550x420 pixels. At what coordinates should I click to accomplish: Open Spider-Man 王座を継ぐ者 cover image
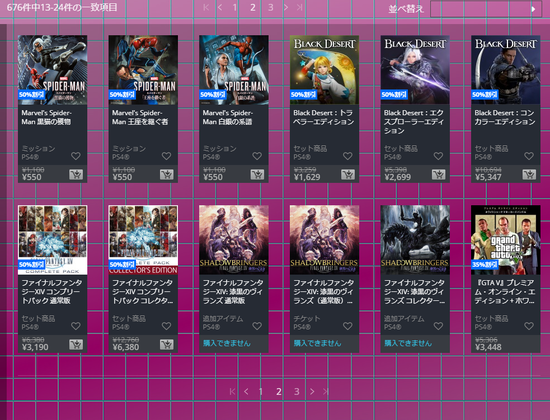tap(143, 69)
